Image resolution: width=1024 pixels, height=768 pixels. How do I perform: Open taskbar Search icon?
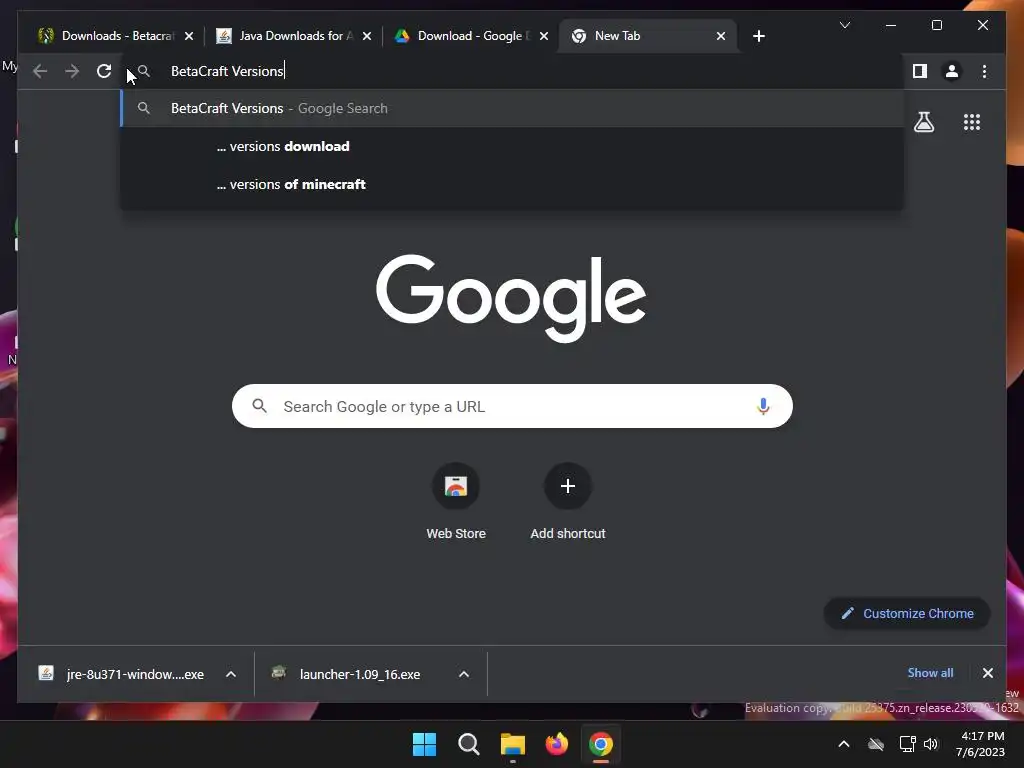(469, 744)
